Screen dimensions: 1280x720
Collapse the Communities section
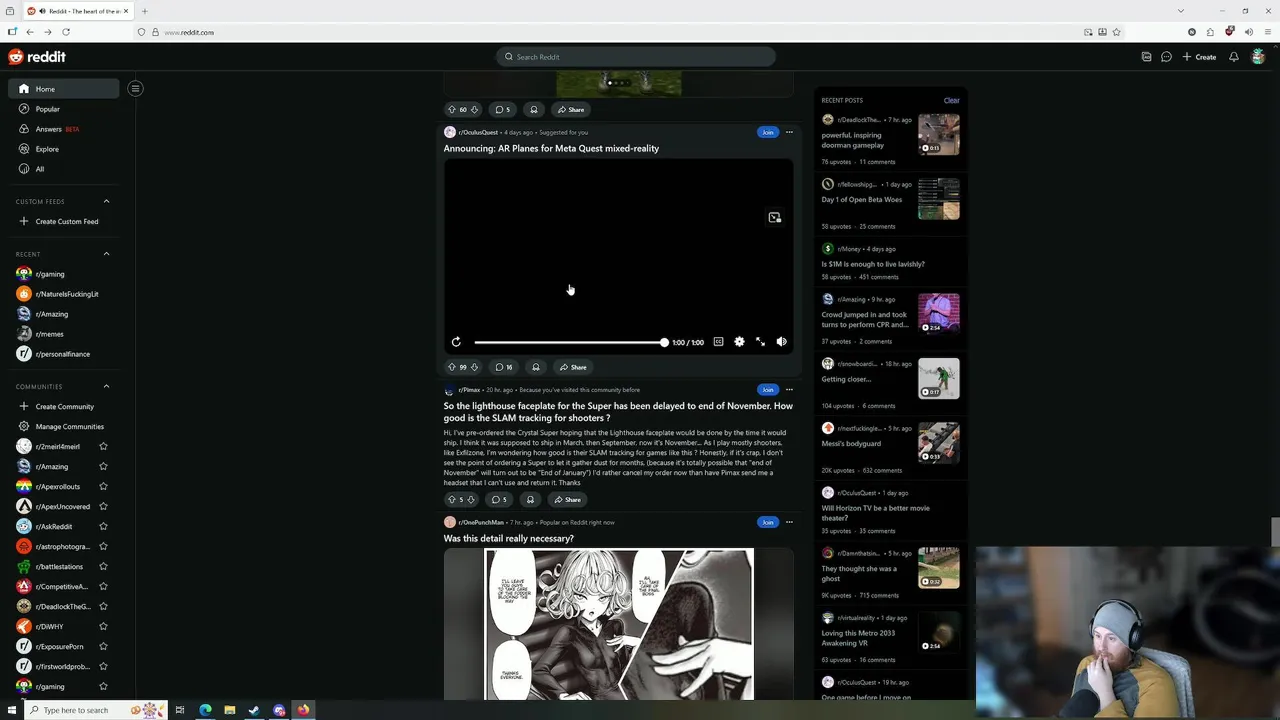(x=106, y=386)
